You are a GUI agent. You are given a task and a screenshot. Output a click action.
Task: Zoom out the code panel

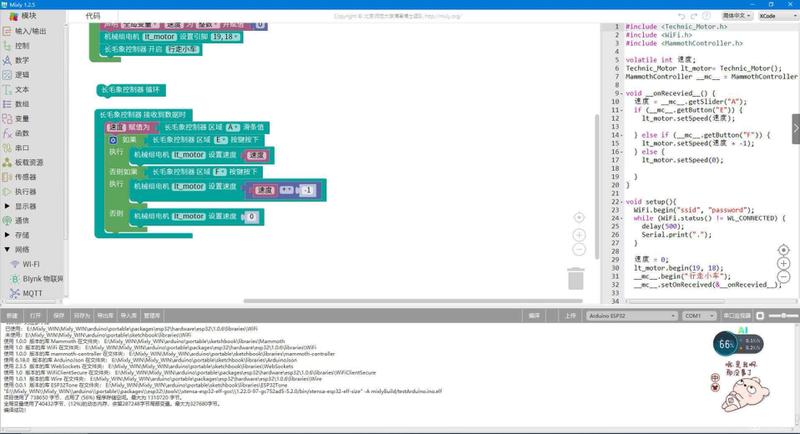(783, 277)
